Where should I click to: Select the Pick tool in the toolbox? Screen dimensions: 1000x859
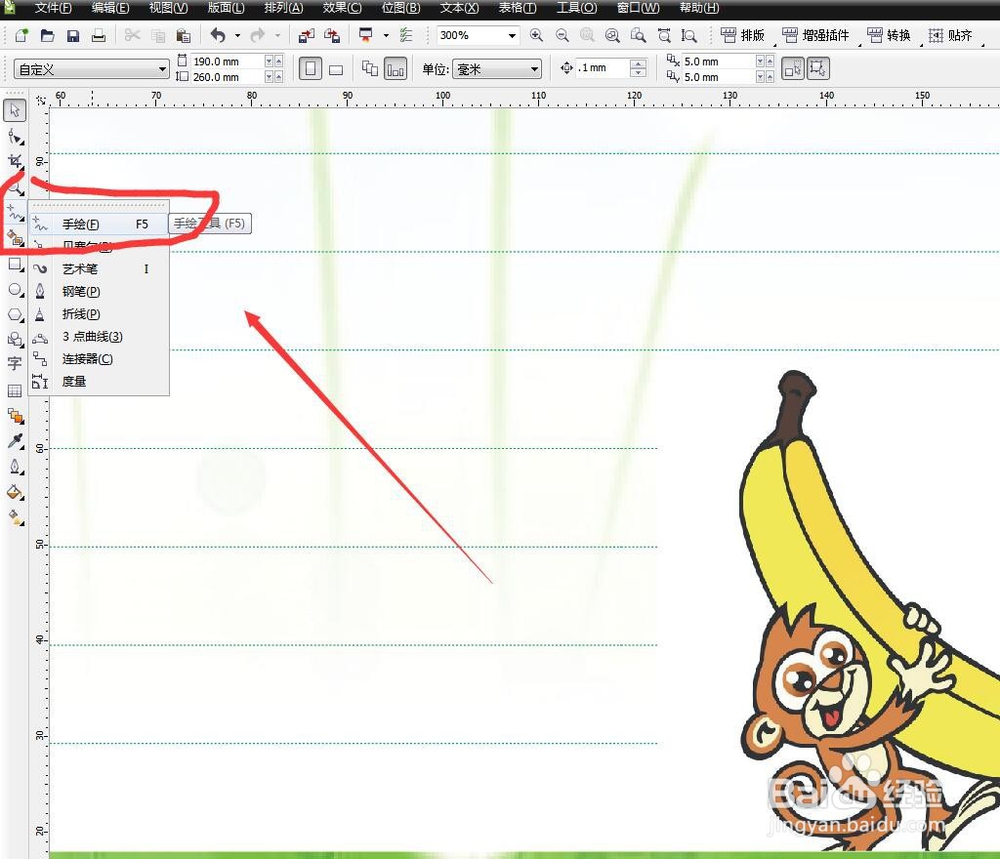pos(15,110)
